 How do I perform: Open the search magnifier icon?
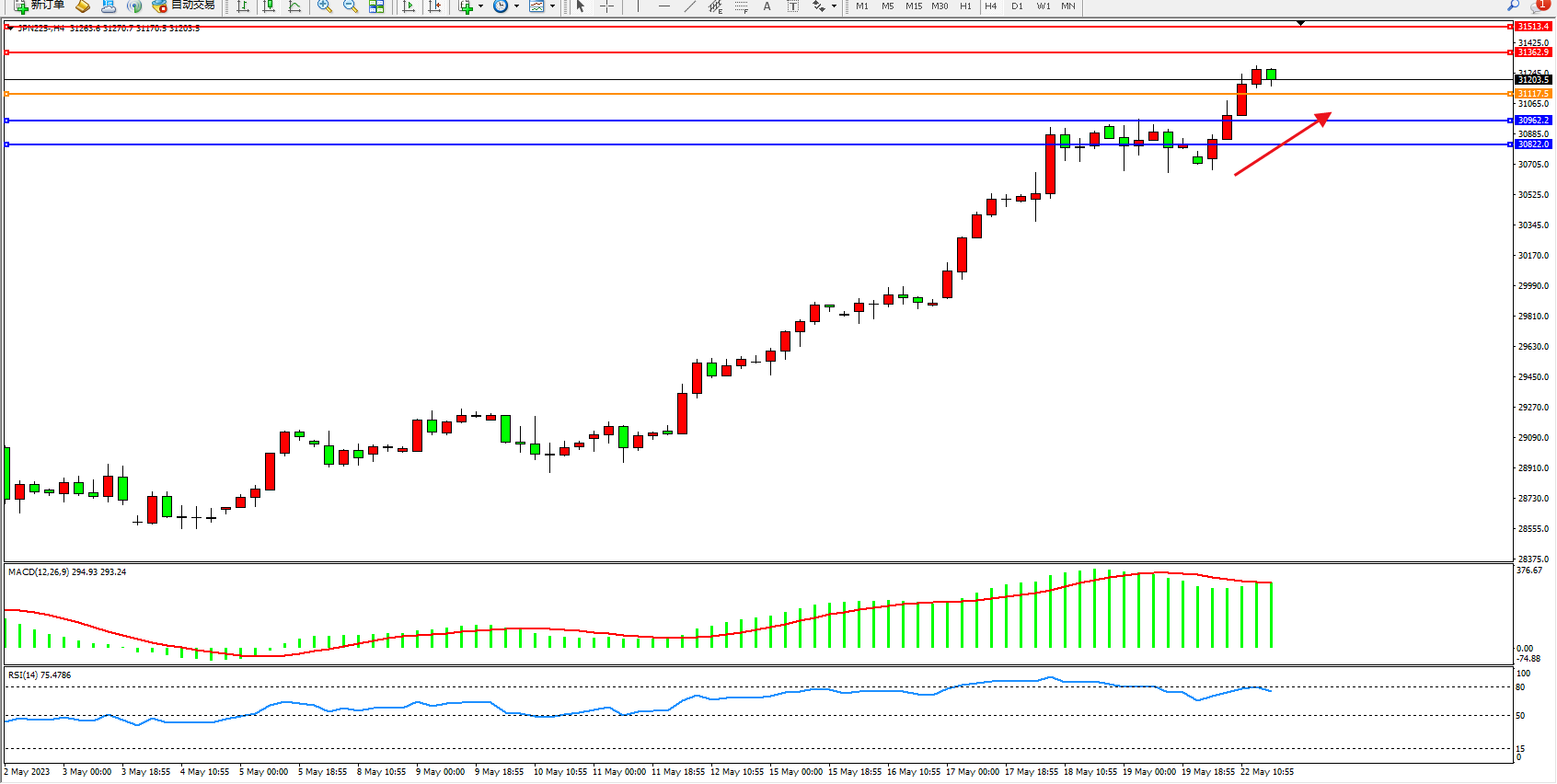tap(1513, 6)
